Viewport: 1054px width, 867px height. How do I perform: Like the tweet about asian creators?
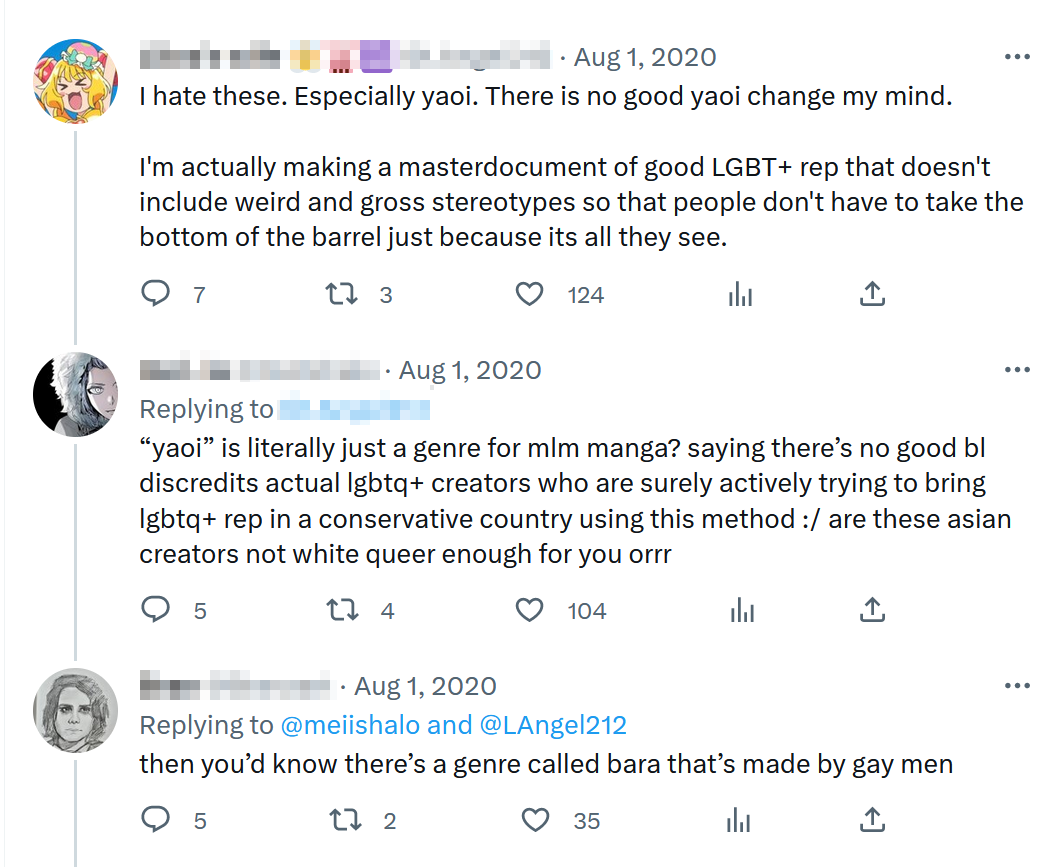click(529, 610)
